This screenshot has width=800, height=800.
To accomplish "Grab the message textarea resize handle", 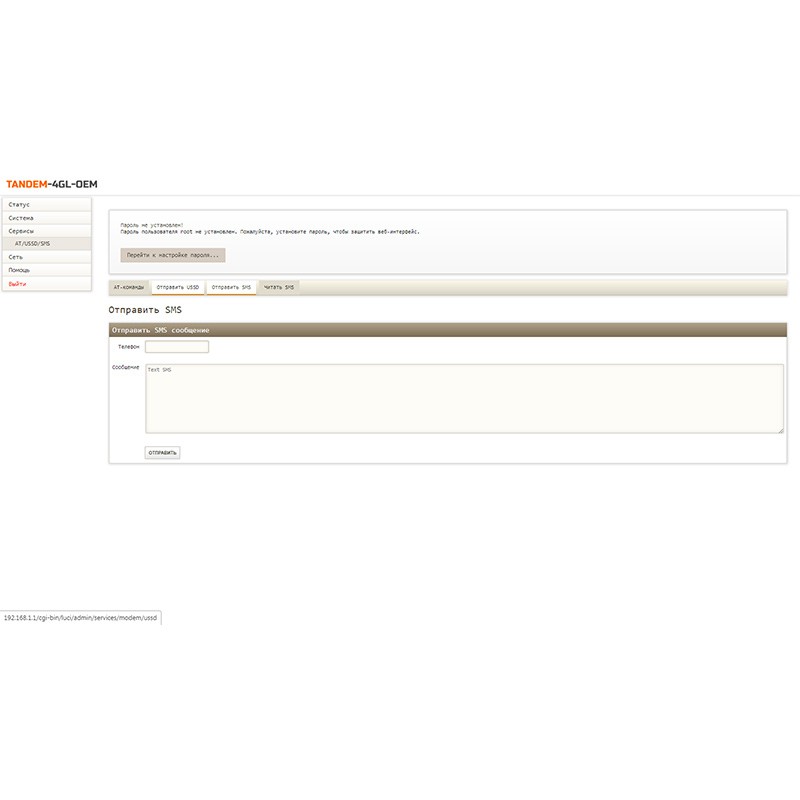I will (780, 430).
